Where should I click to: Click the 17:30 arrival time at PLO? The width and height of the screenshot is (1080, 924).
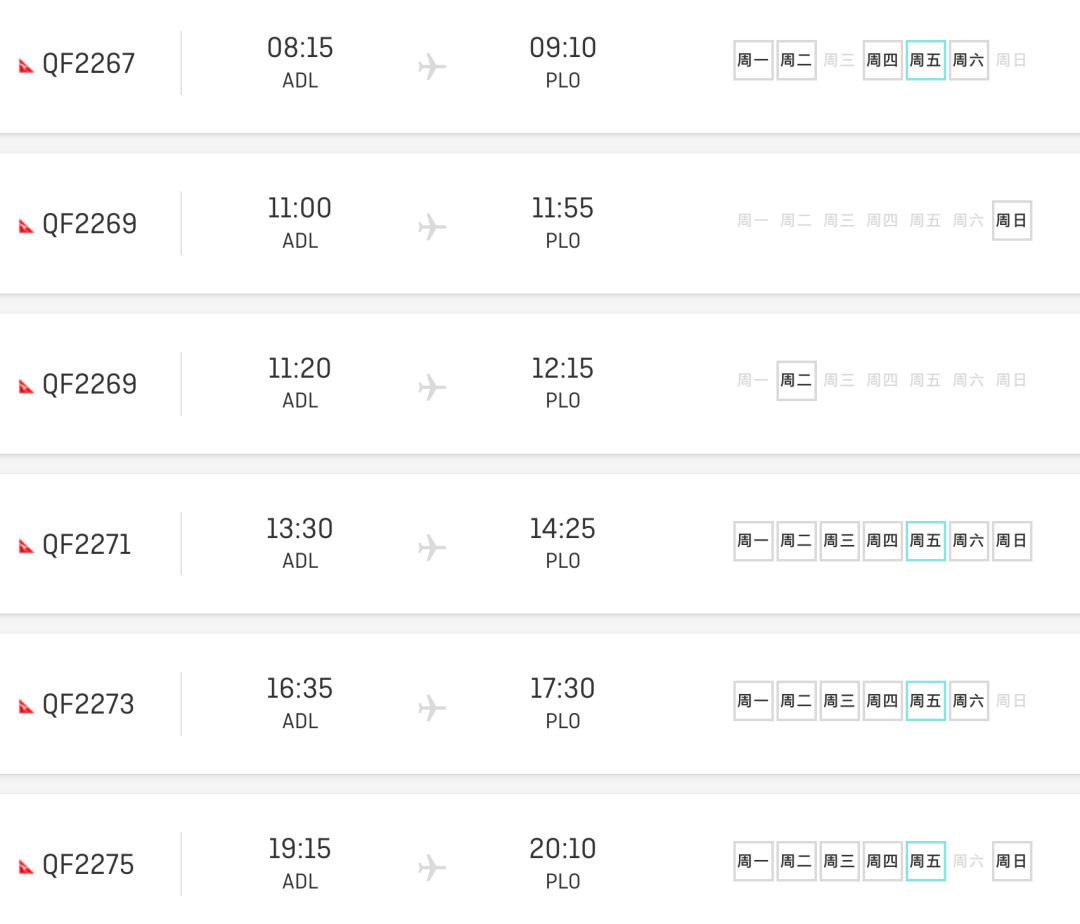tap(562, 688)
